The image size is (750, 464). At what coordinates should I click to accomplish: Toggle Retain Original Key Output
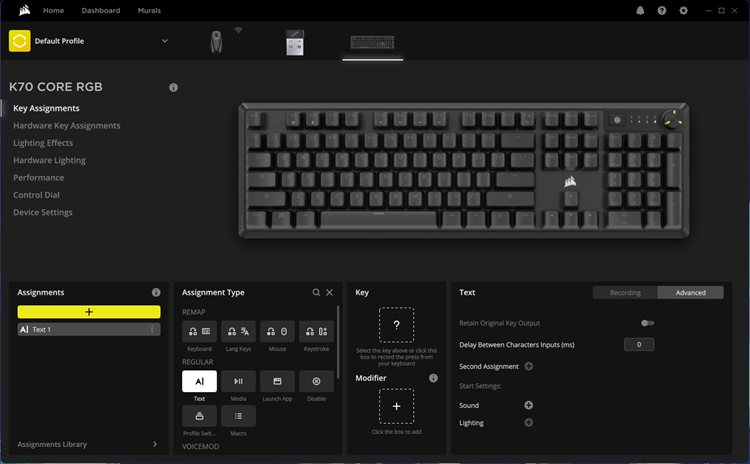coord(648,323)
